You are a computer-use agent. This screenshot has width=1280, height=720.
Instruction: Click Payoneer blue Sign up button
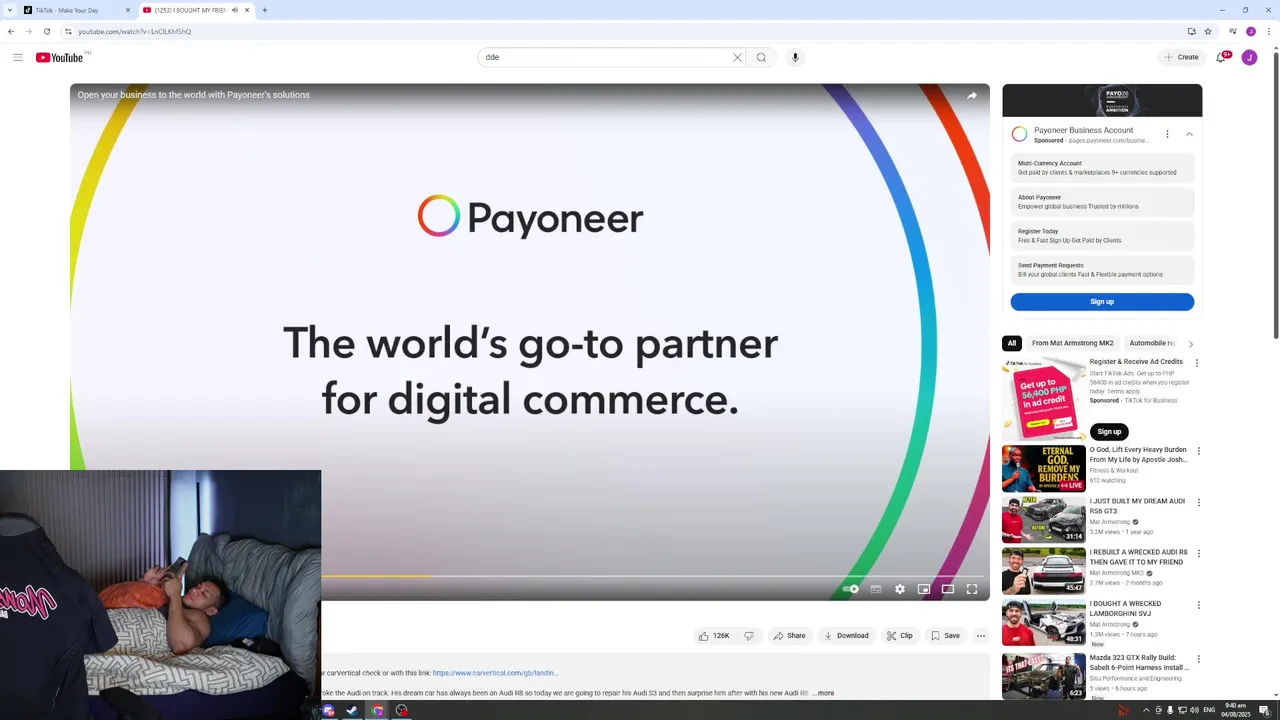1102,302
